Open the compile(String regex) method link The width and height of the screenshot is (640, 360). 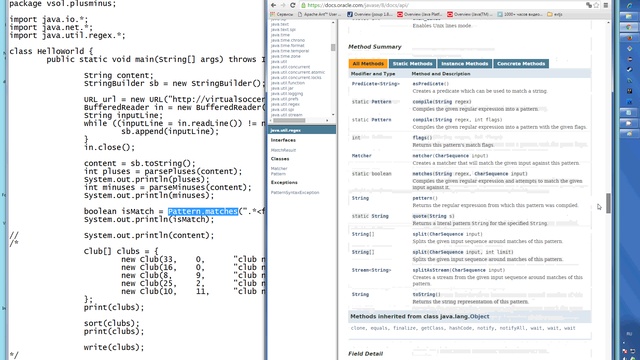point(422,102)
